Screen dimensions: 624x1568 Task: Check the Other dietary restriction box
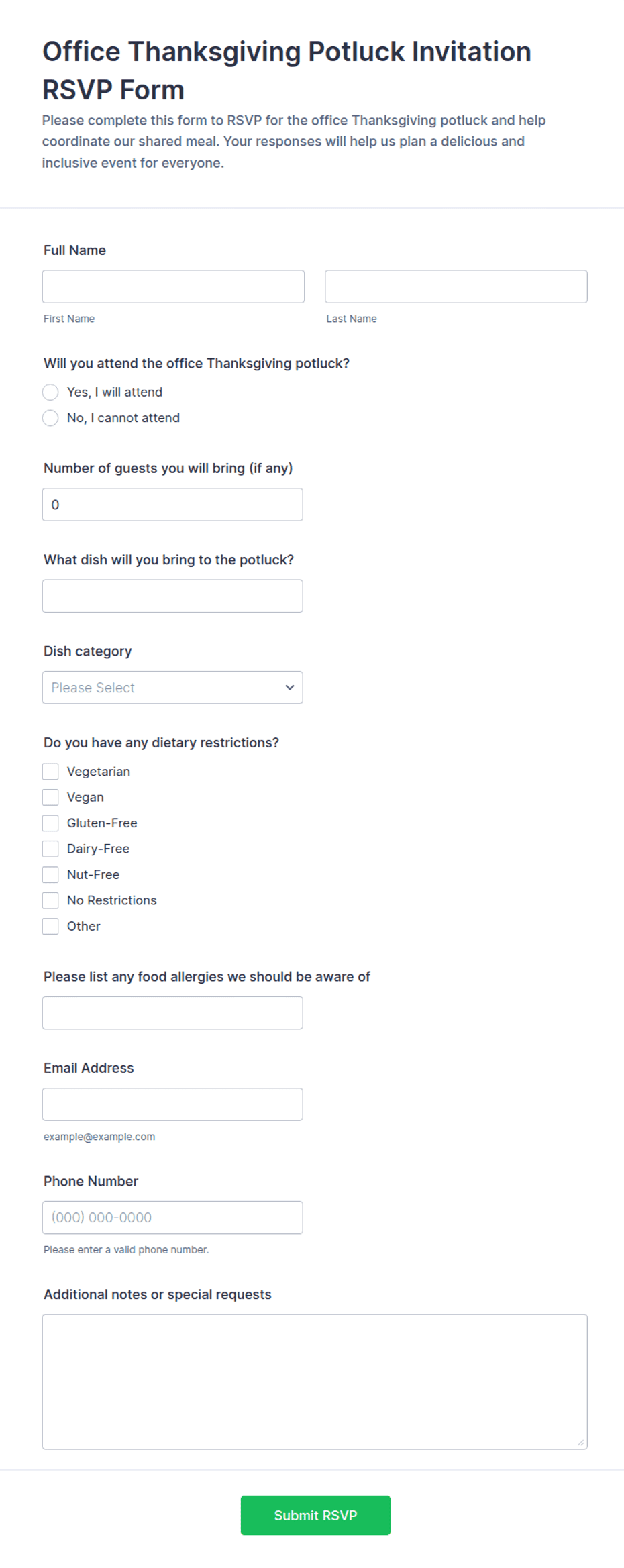(x=50, y=926)
